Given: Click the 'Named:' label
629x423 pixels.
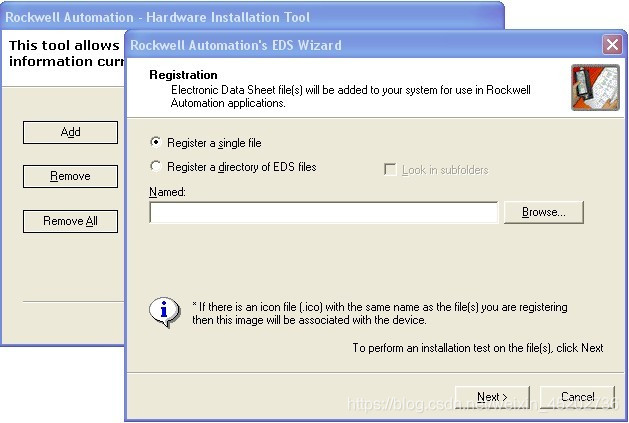Looking at the screenshot, I should (167, 192).
